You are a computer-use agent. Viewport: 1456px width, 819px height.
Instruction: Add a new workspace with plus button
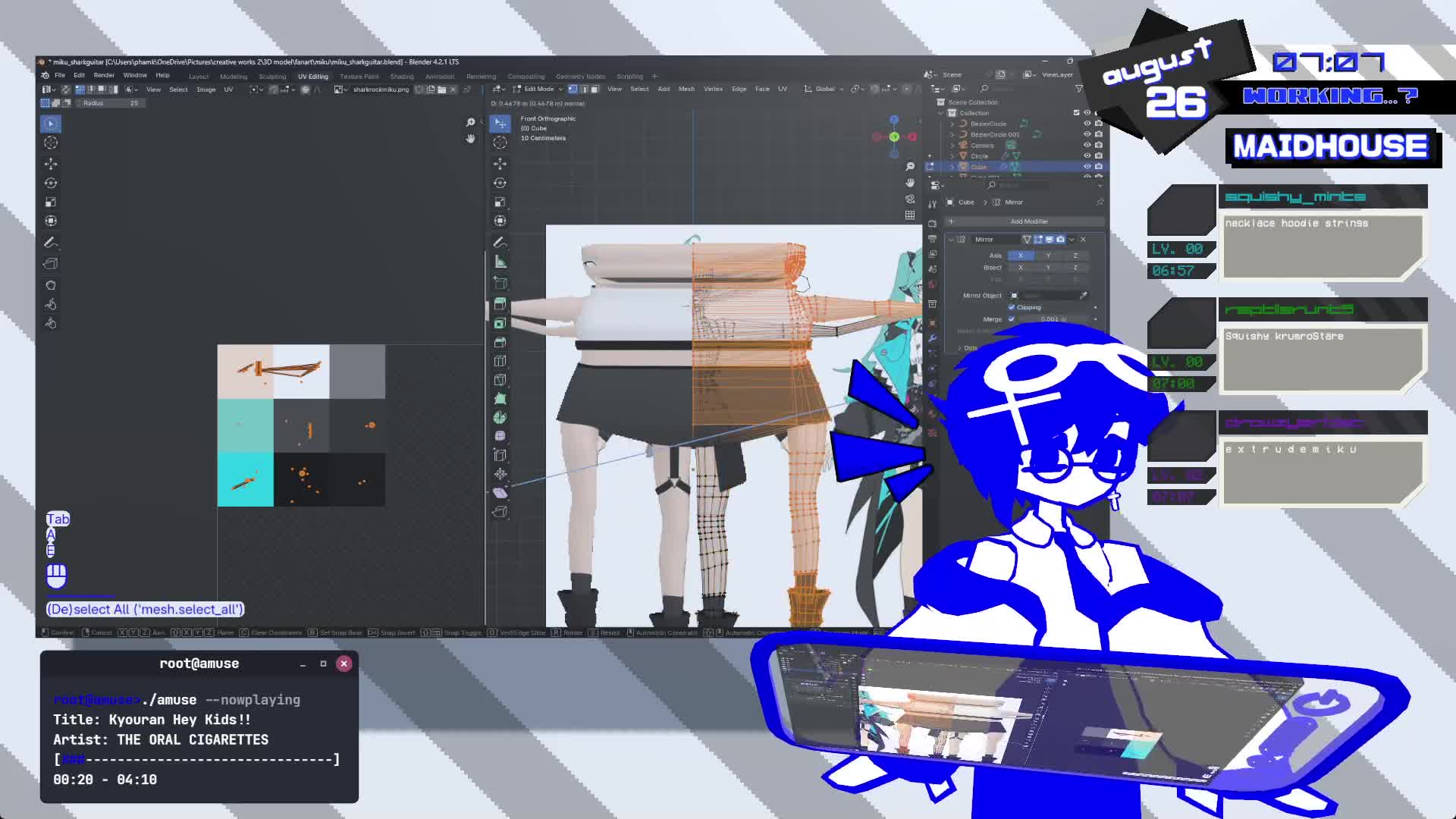(x=654, y=76)
